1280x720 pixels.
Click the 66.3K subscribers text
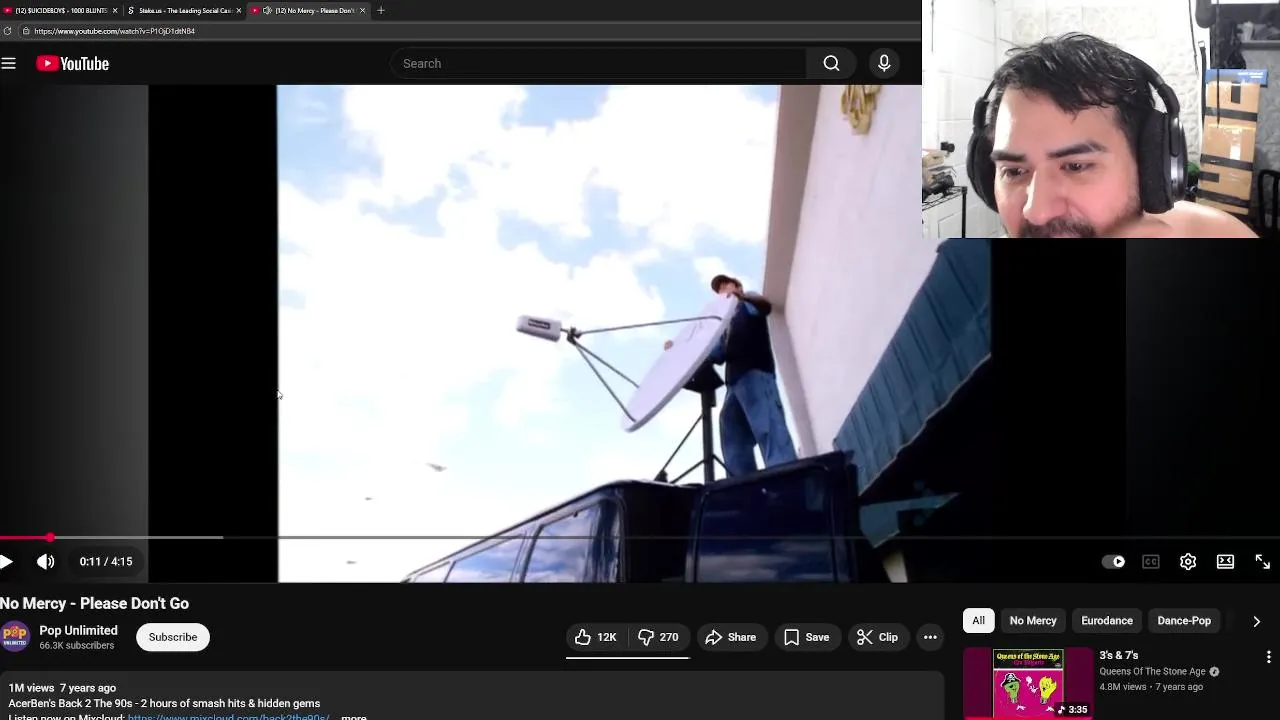tap(76, 646)
